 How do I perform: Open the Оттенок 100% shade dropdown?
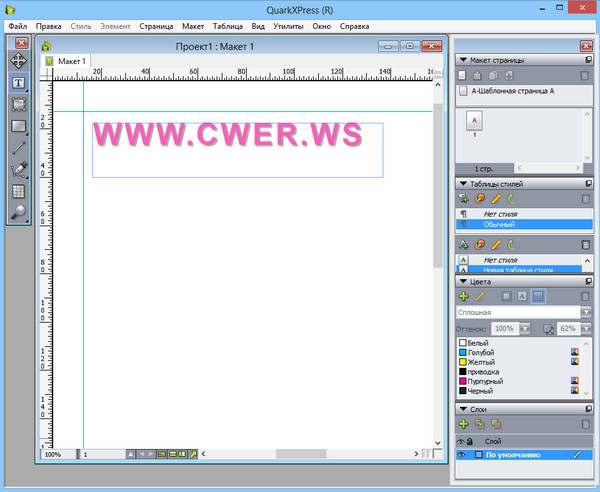coord(524,328)
